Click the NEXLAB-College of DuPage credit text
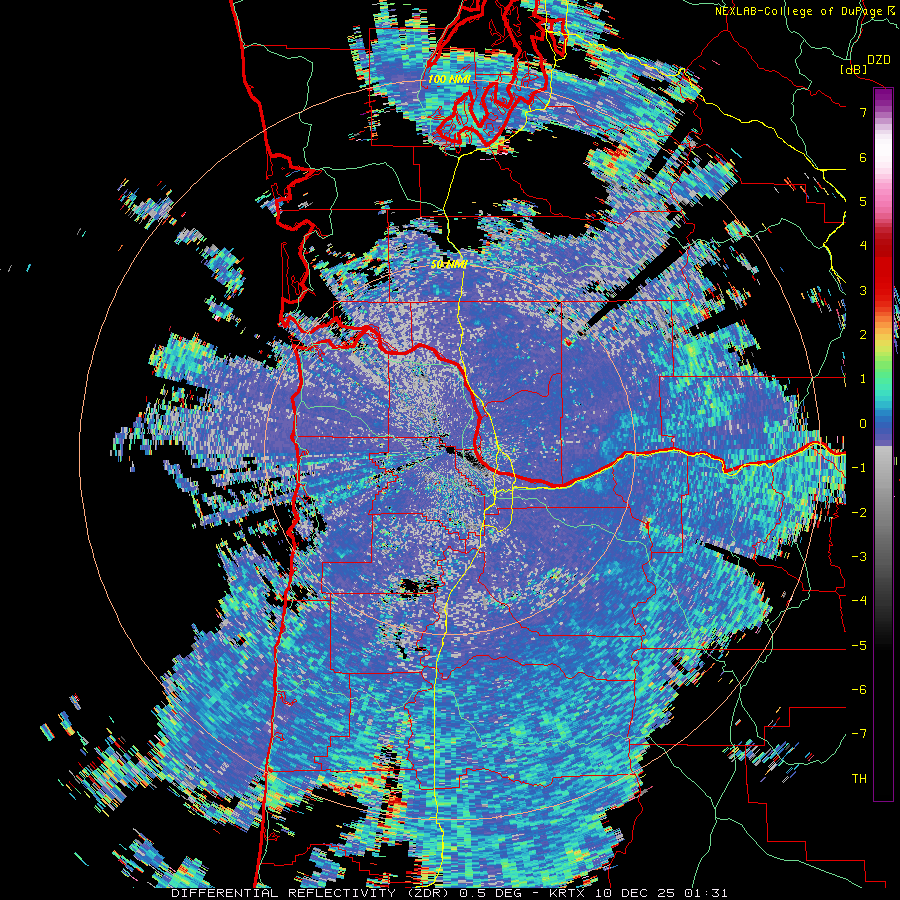Image resolution: width=900 pixels, height=900 pixels. coord(800,11)
